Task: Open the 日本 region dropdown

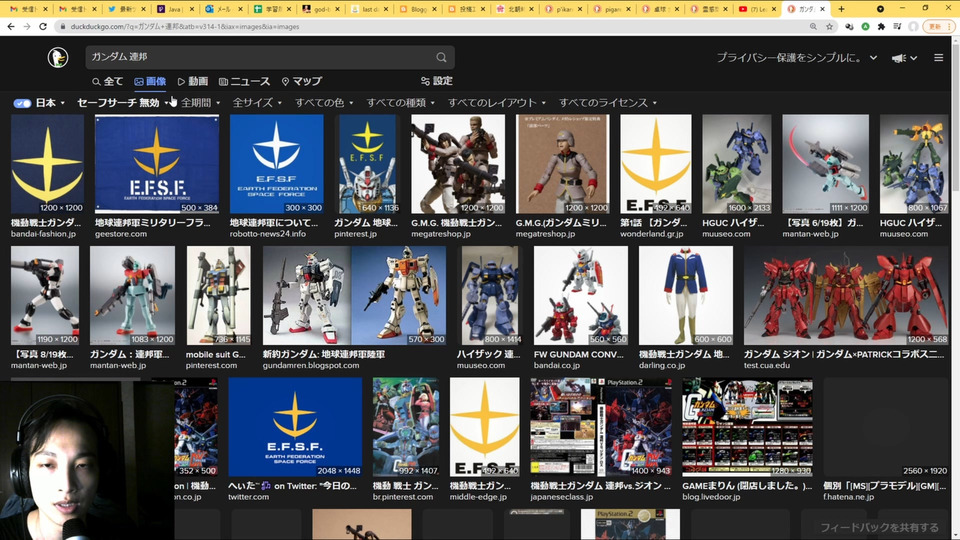Action: (x=50, y=103)
